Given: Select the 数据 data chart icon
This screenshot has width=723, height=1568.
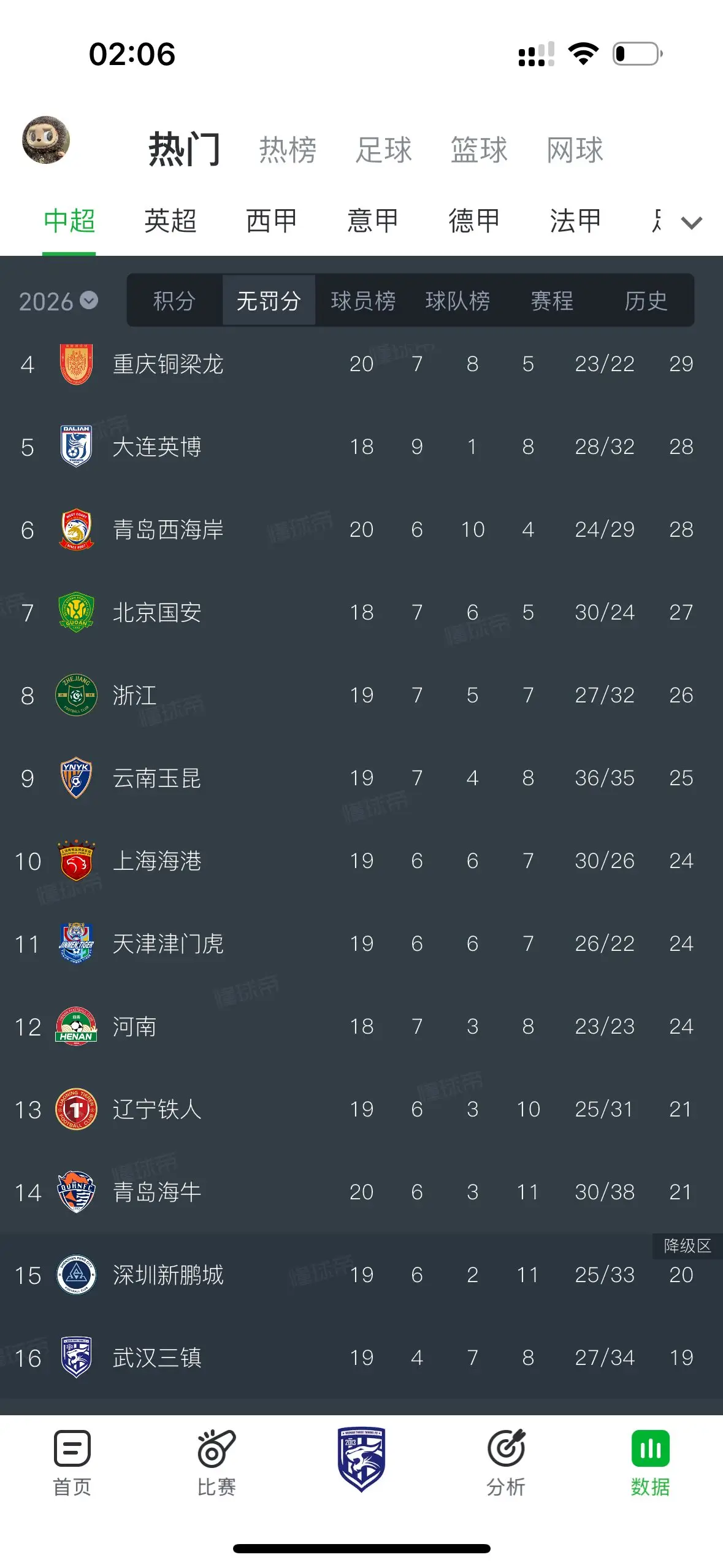Looking at the screenshot, I should 651,1448.
